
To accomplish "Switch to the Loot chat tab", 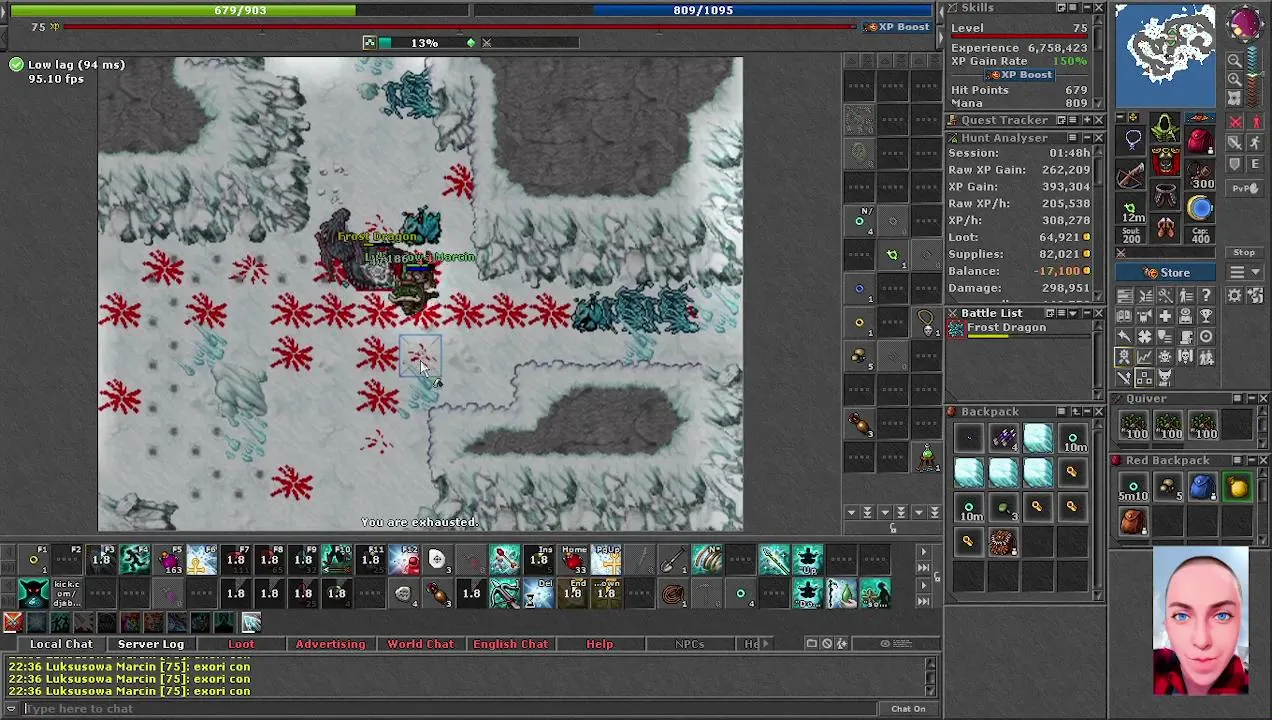I will tap(241, 644).
